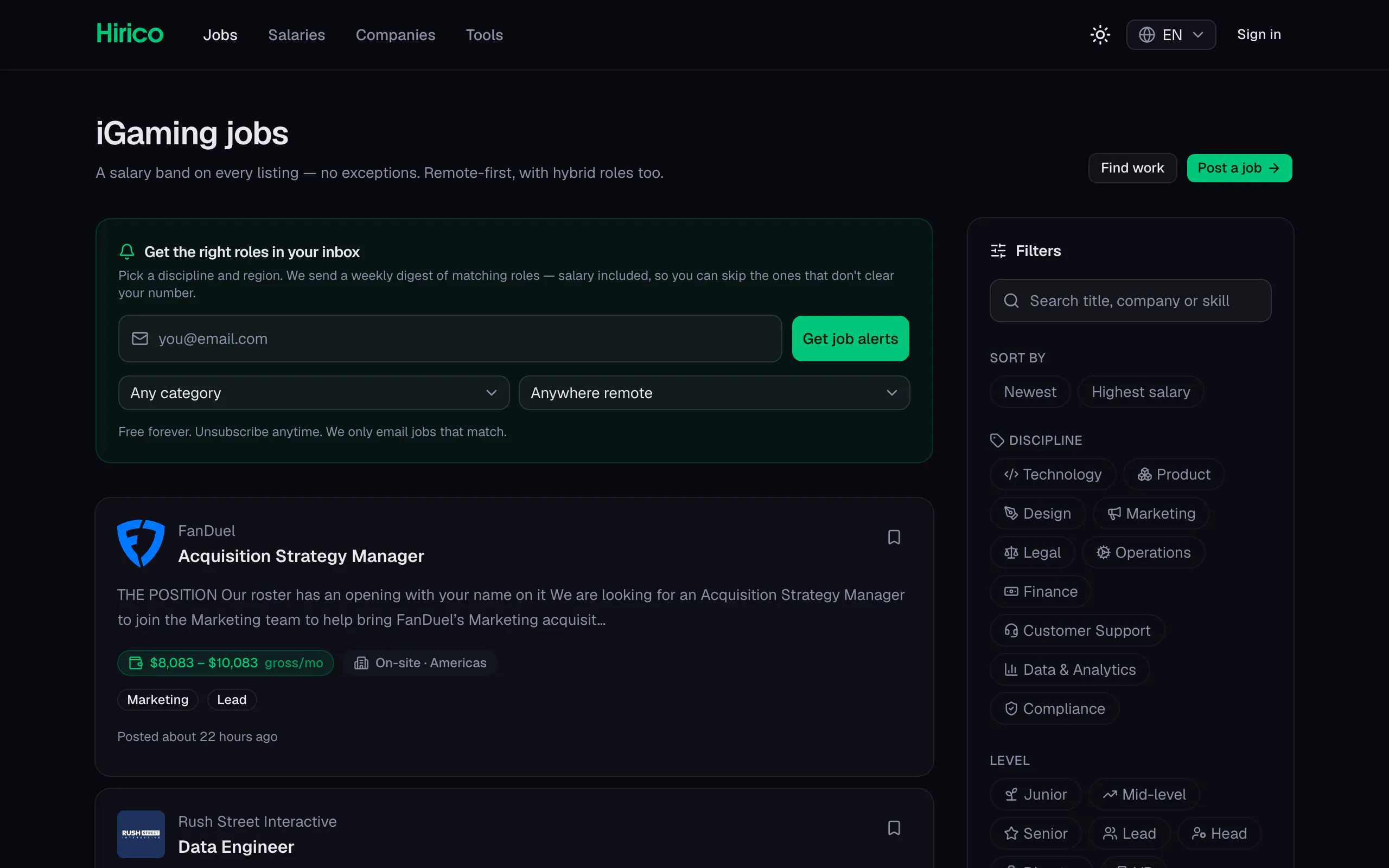
Task: Click the Lead tag on FanDuel job
Action: [232, 700]
